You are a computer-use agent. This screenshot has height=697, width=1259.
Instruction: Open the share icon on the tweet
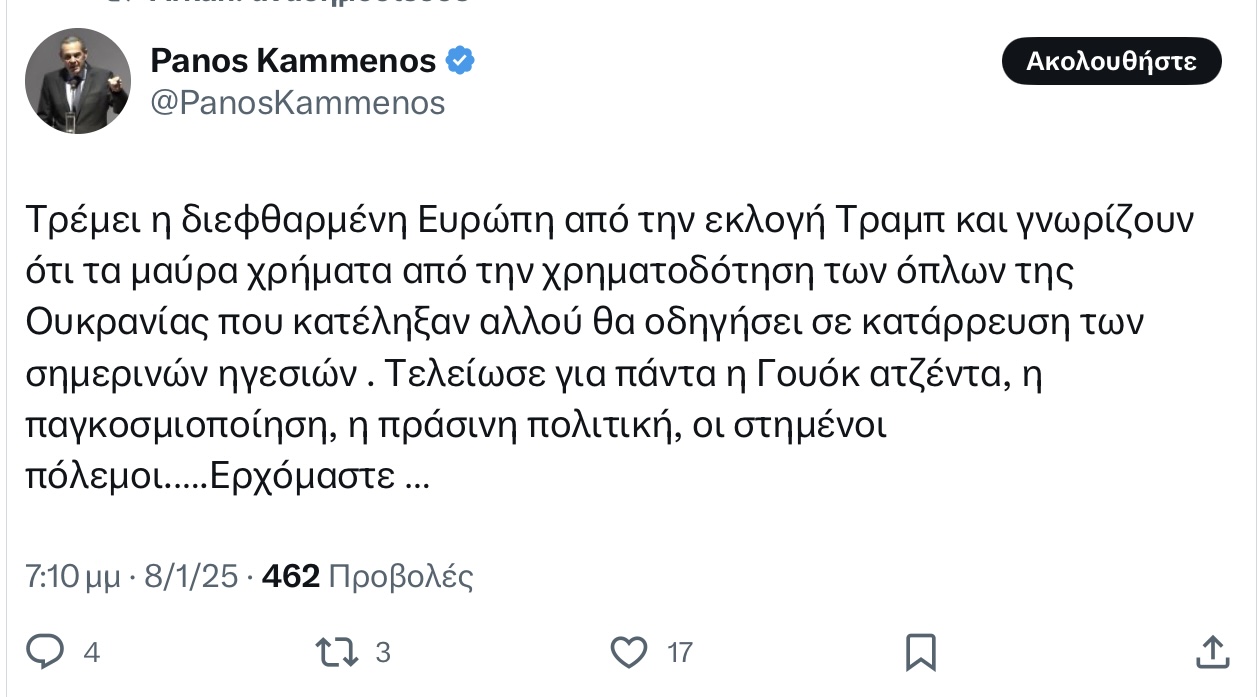pos(1212,652)
